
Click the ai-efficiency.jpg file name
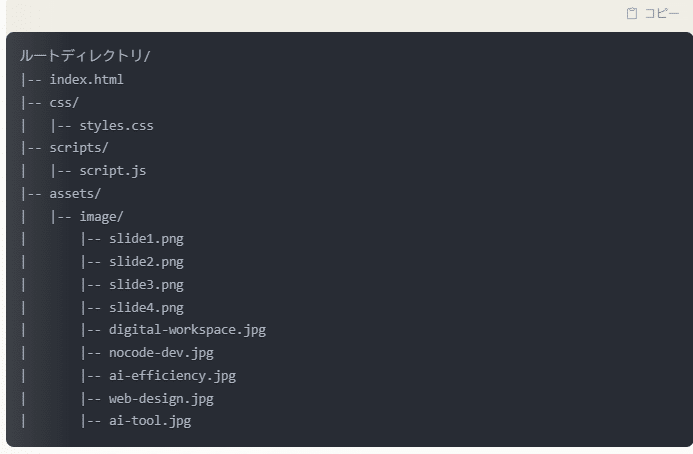[x=172, y=376]
